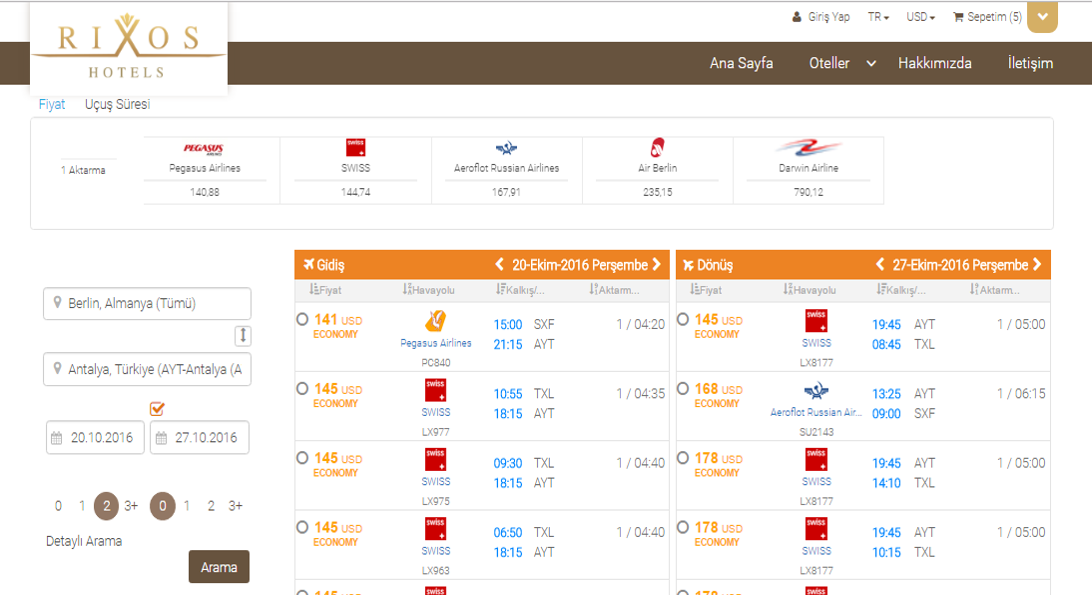
Task: Click the SWISS logo on flight LX975
Action: pos(436,459)
